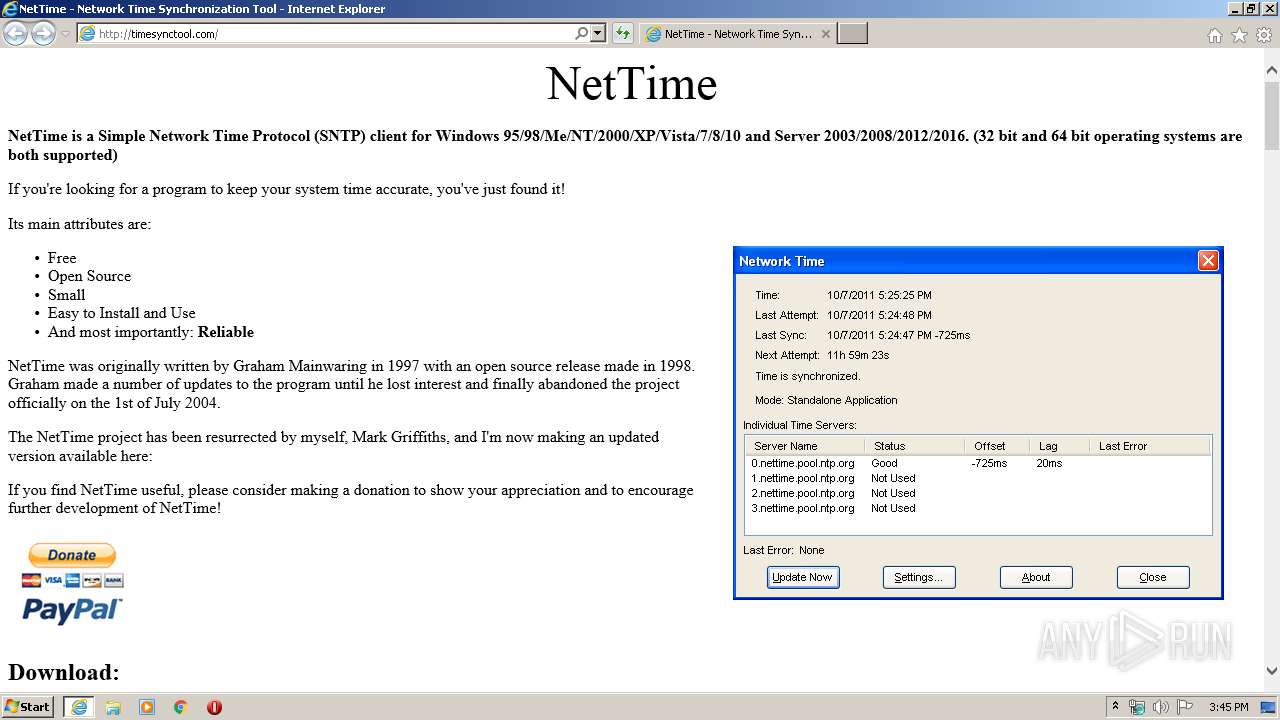Click the Action Center flag tray icon
The width and height of the screenshot is (1280, 720).
point(1185,707)
